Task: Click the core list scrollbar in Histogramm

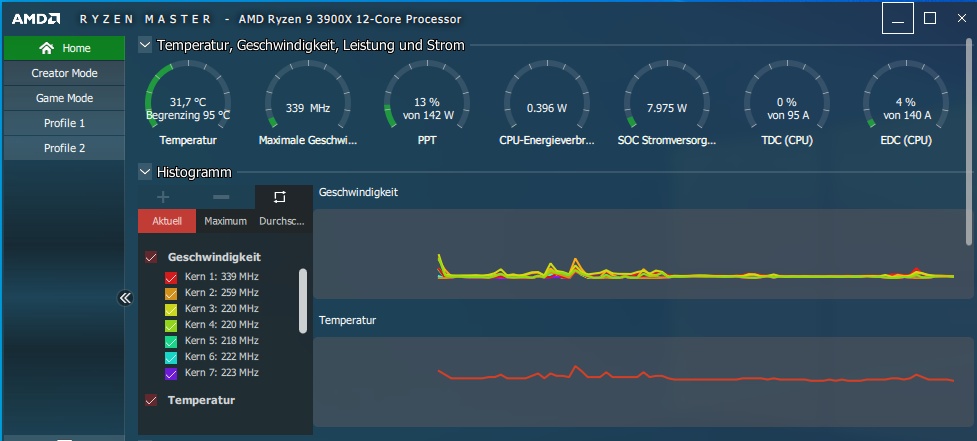Action: 303,301
